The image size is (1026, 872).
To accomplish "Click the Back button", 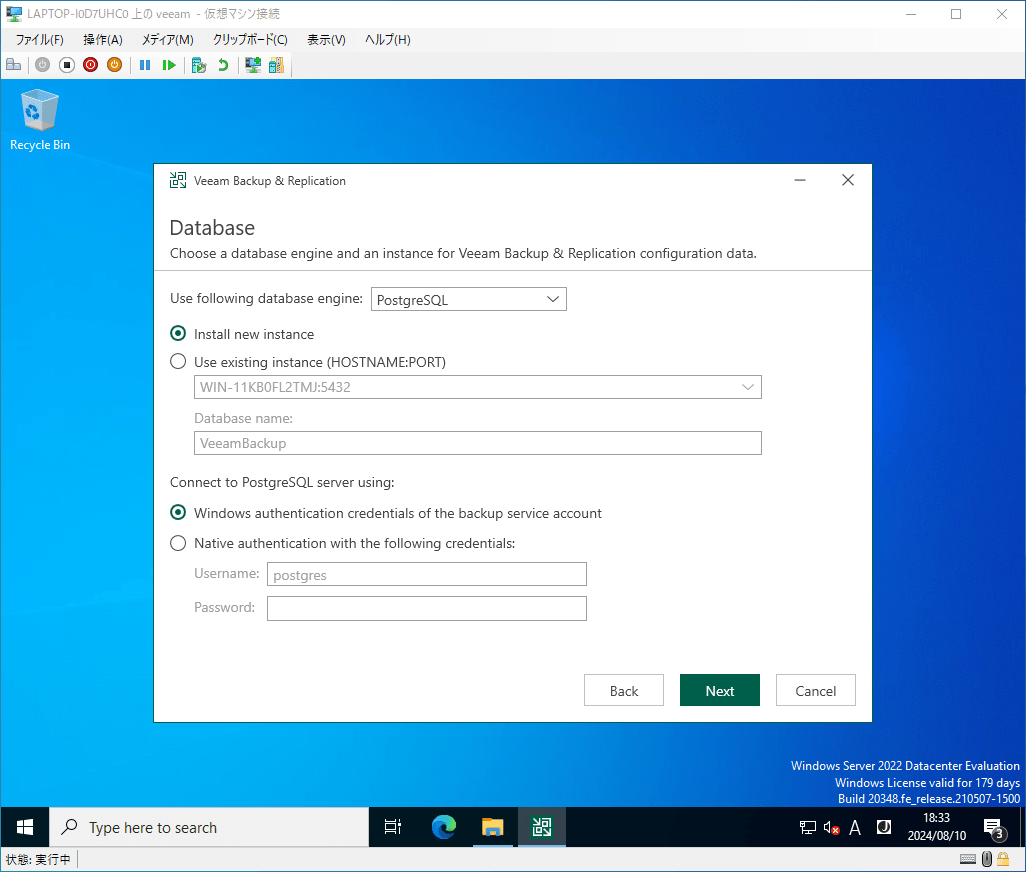I will pos(624,690).
